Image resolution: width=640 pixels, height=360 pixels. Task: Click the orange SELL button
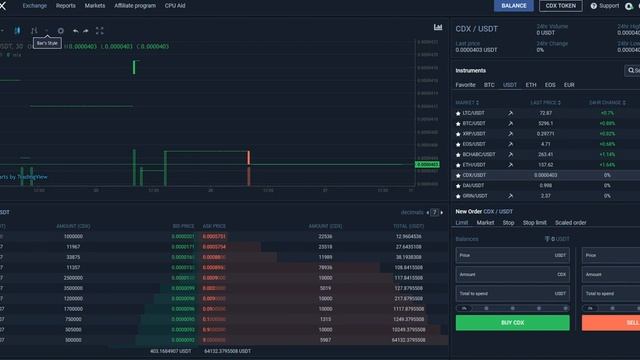tap(611, 322)
